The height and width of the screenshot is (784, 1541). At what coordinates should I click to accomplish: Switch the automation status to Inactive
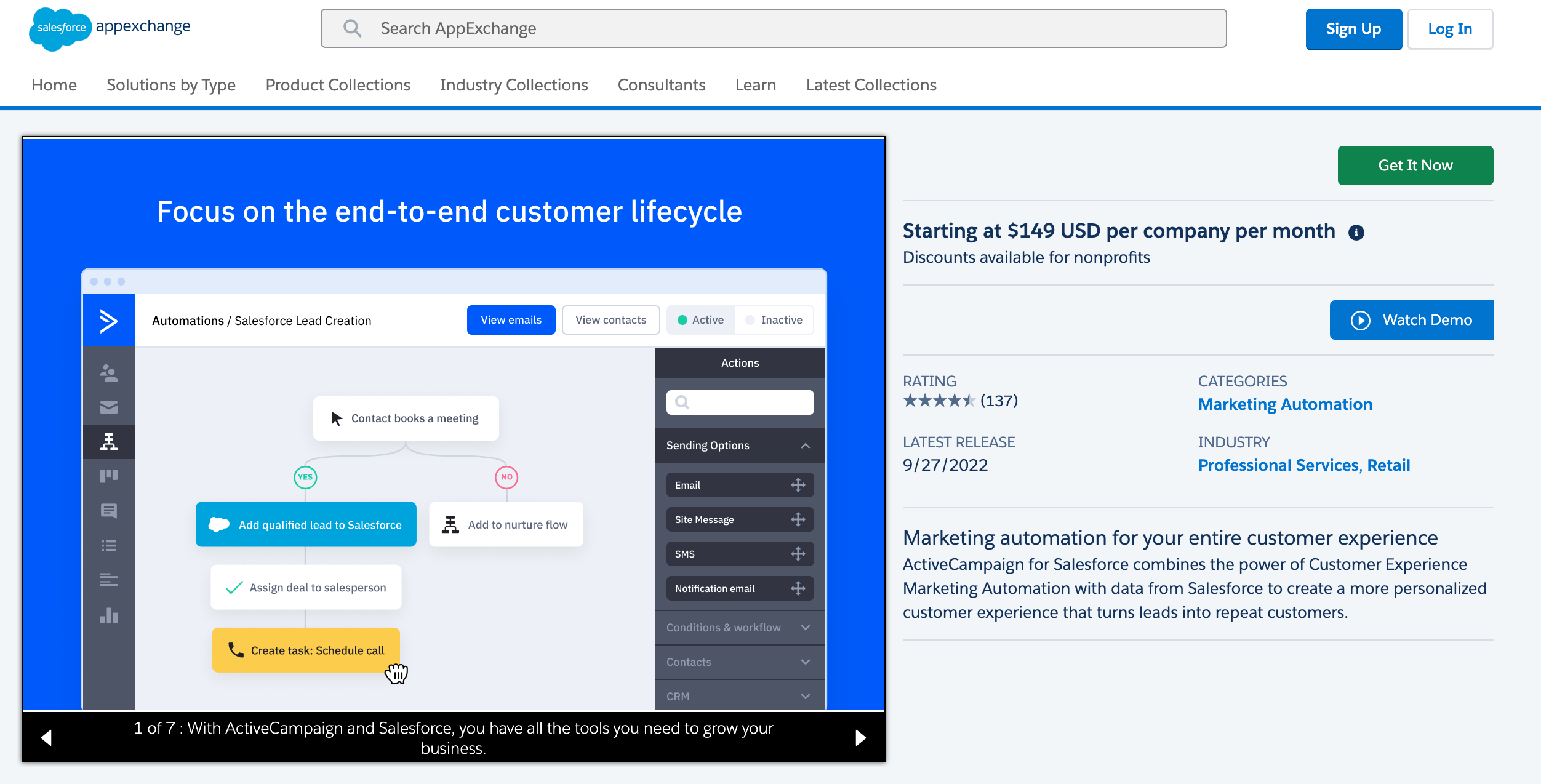tap(774, 320)
